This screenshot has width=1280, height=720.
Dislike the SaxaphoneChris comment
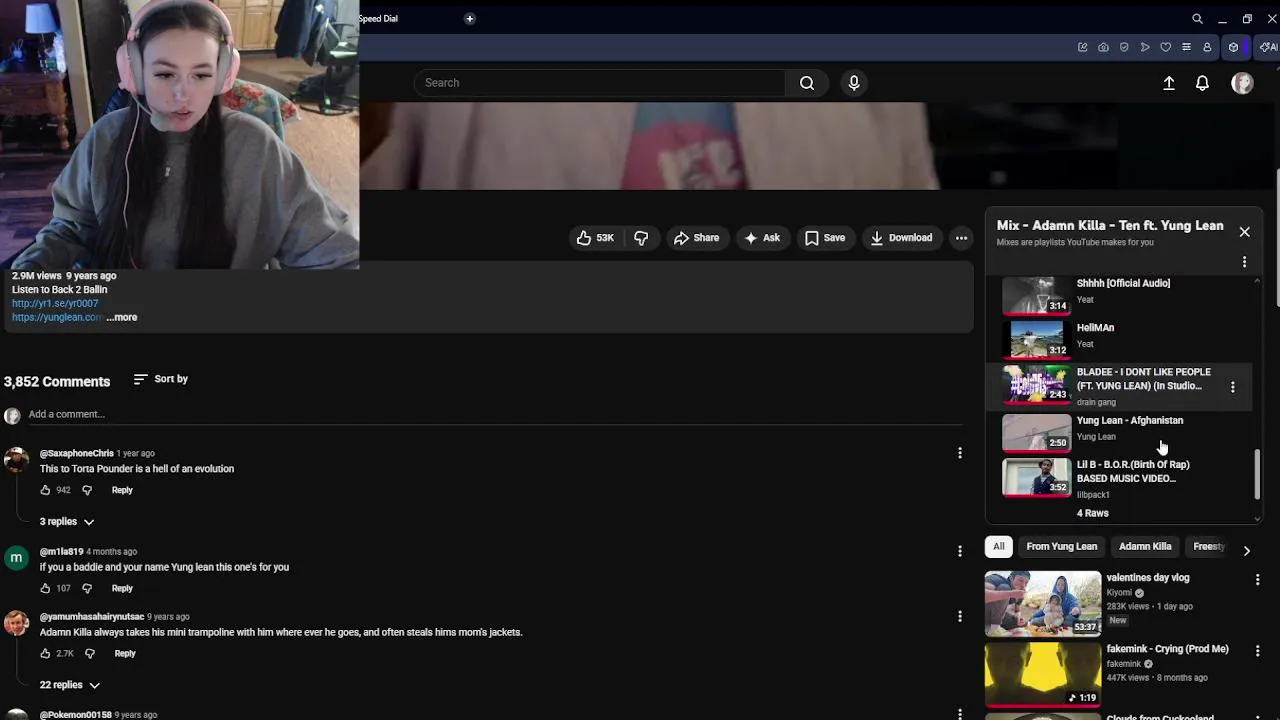[x=86, y=490]
